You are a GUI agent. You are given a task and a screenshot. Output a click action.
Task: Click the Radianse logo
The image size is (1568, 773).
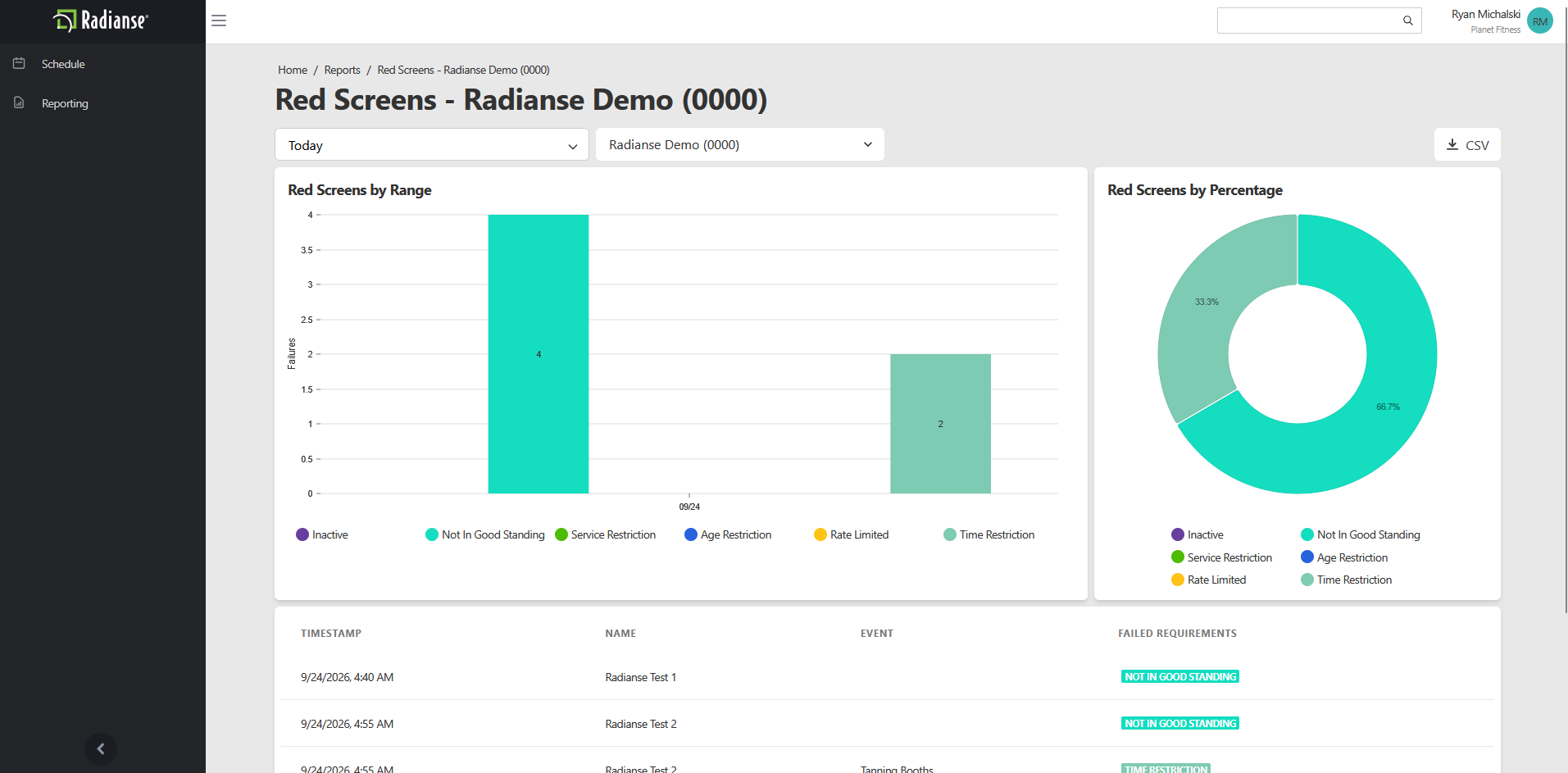click(102, 20)
